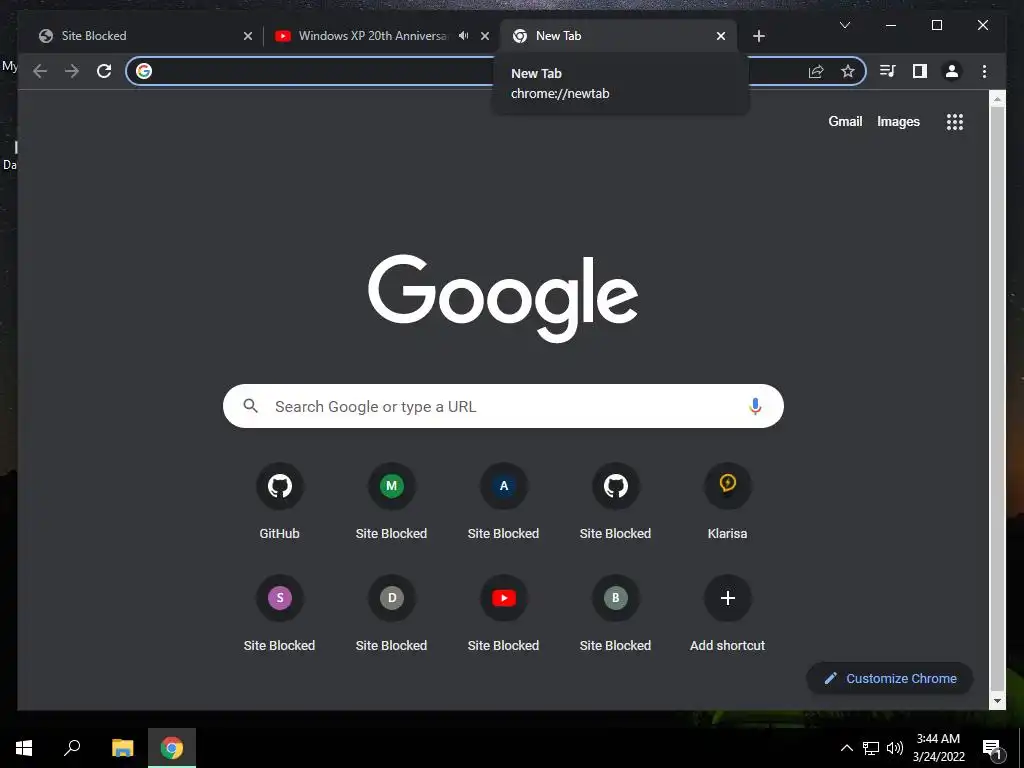
Task: Open Chrome's three-dot menu
Action: click(x=984, y=71)
